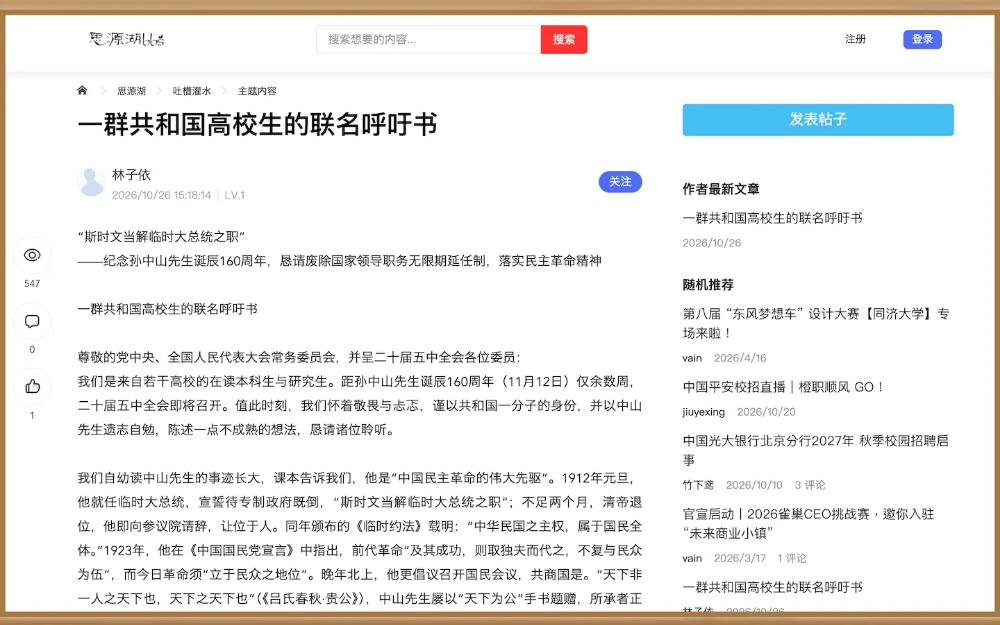Click date 2026/10/20 beside jiuyexing
This screenshot has width=1000, height=625.
pos(766,412)
